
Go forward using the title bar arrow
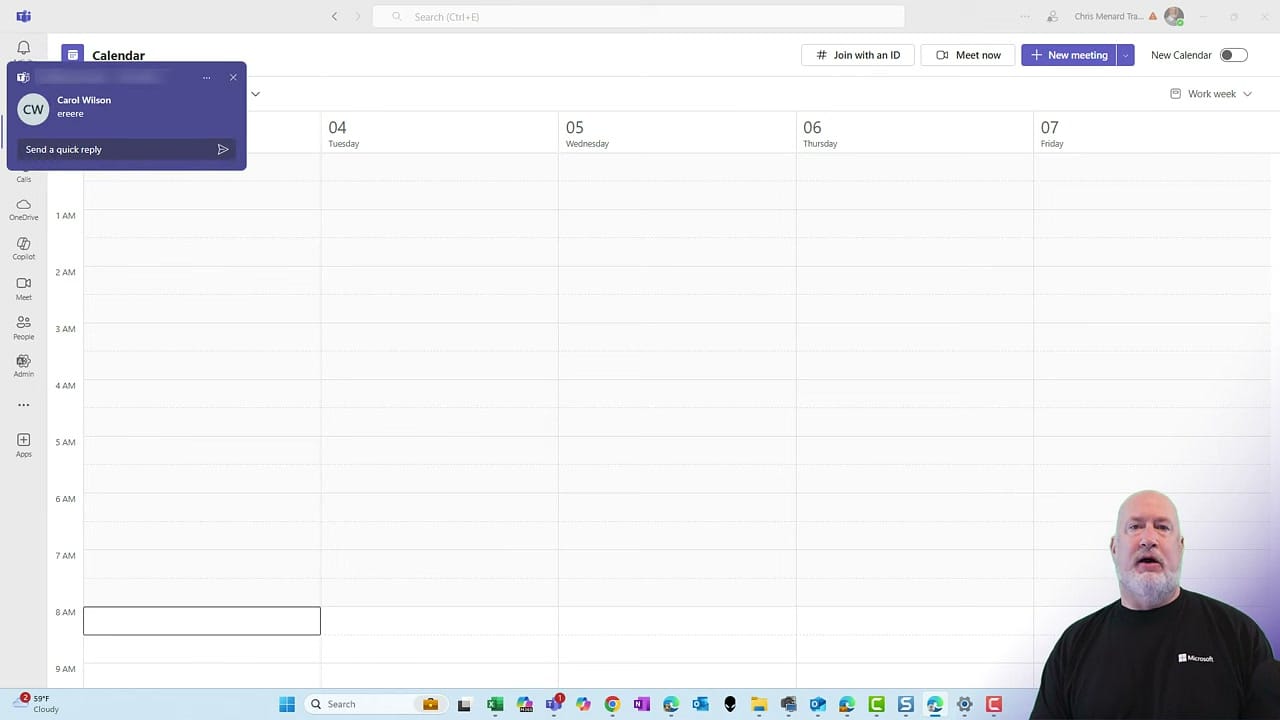click(358, 16)
